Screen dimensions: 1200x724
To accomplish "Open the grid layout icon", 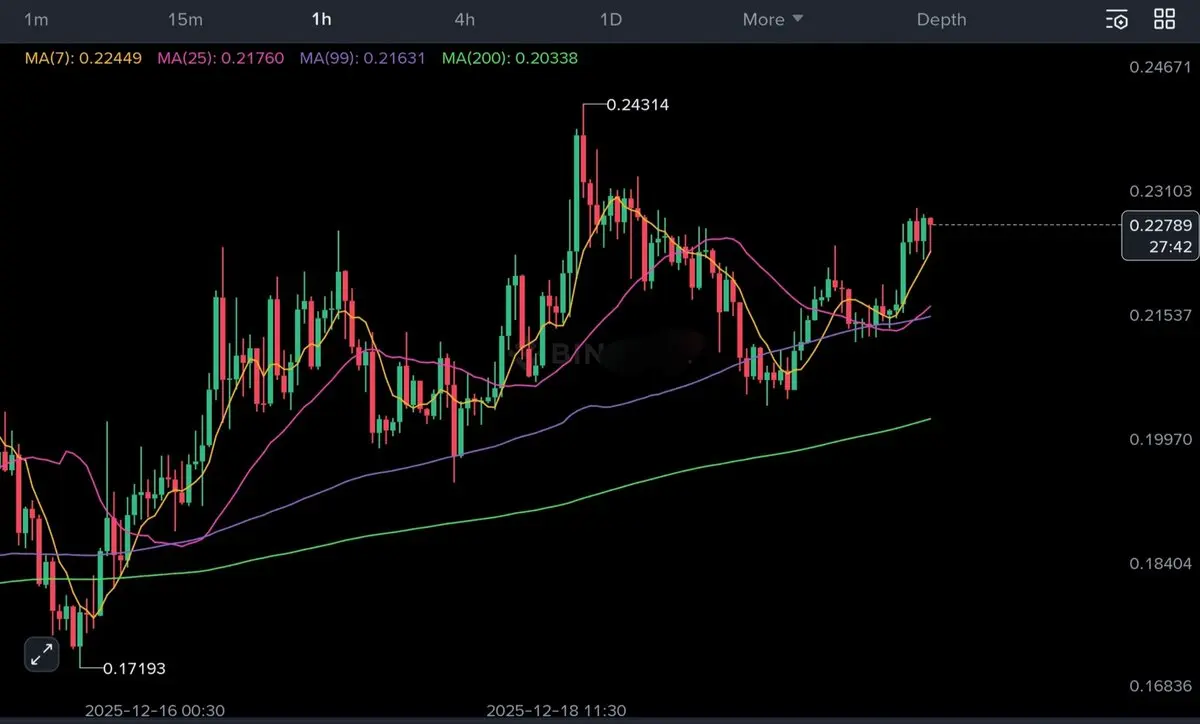I will coord(1165,19).
